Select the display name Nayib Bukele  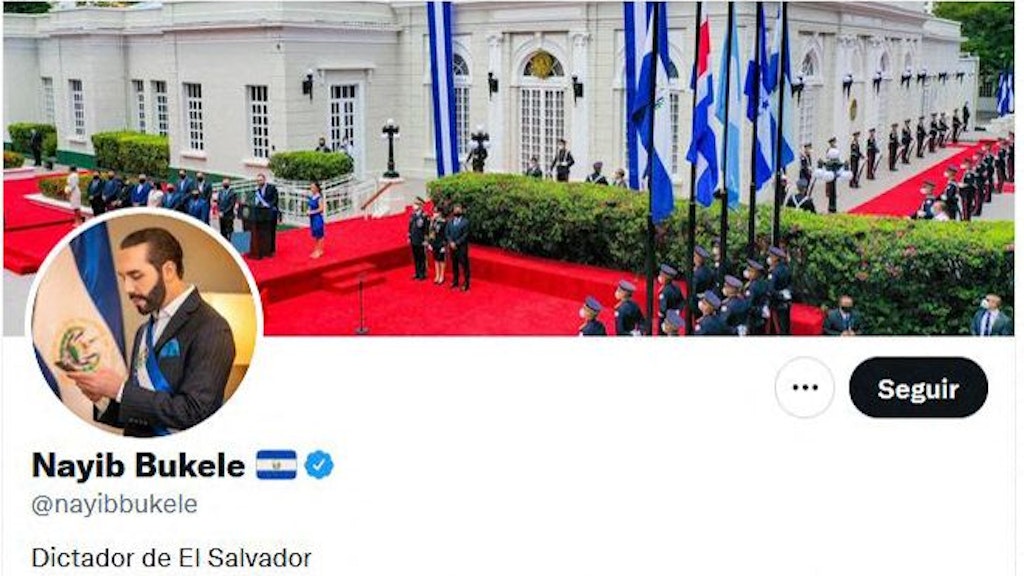pos(138,465)
